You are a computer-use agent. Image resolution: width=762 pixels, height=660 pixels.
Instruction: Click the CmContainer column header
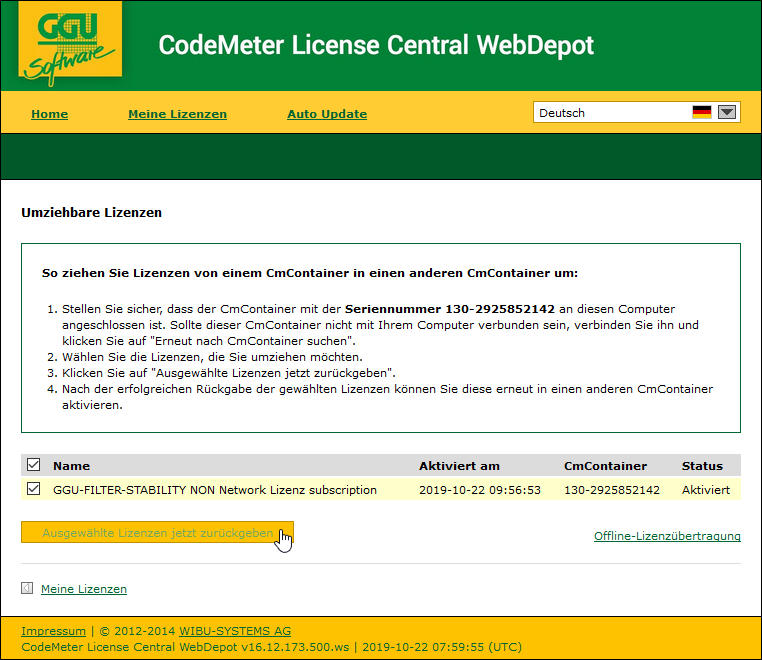point(605,466)
